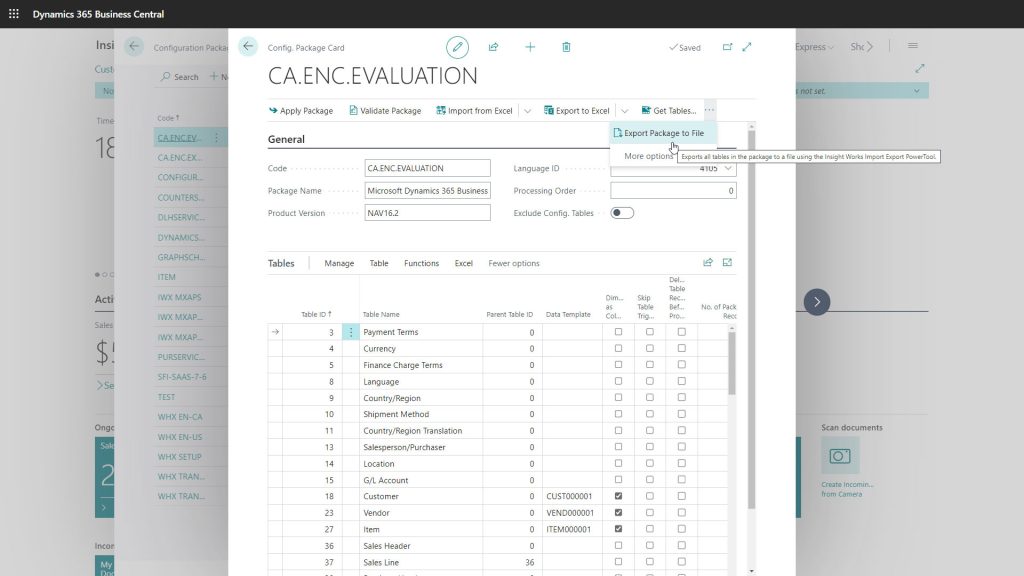Screen dimensions: 1024x576
Task: Uncheck Dim as Col for Customer row
Action: tap(618, 496)
